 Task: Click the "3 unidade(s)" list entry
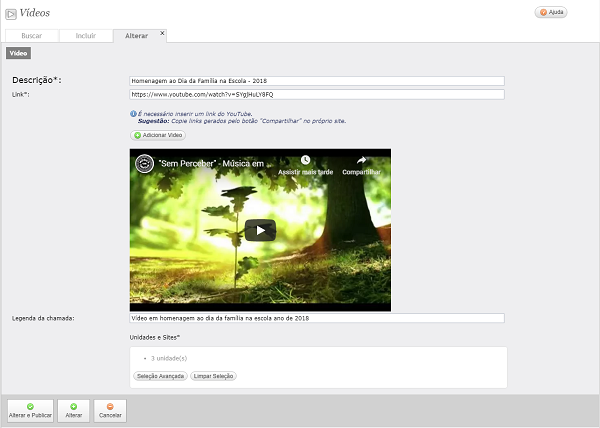point(169,358)
